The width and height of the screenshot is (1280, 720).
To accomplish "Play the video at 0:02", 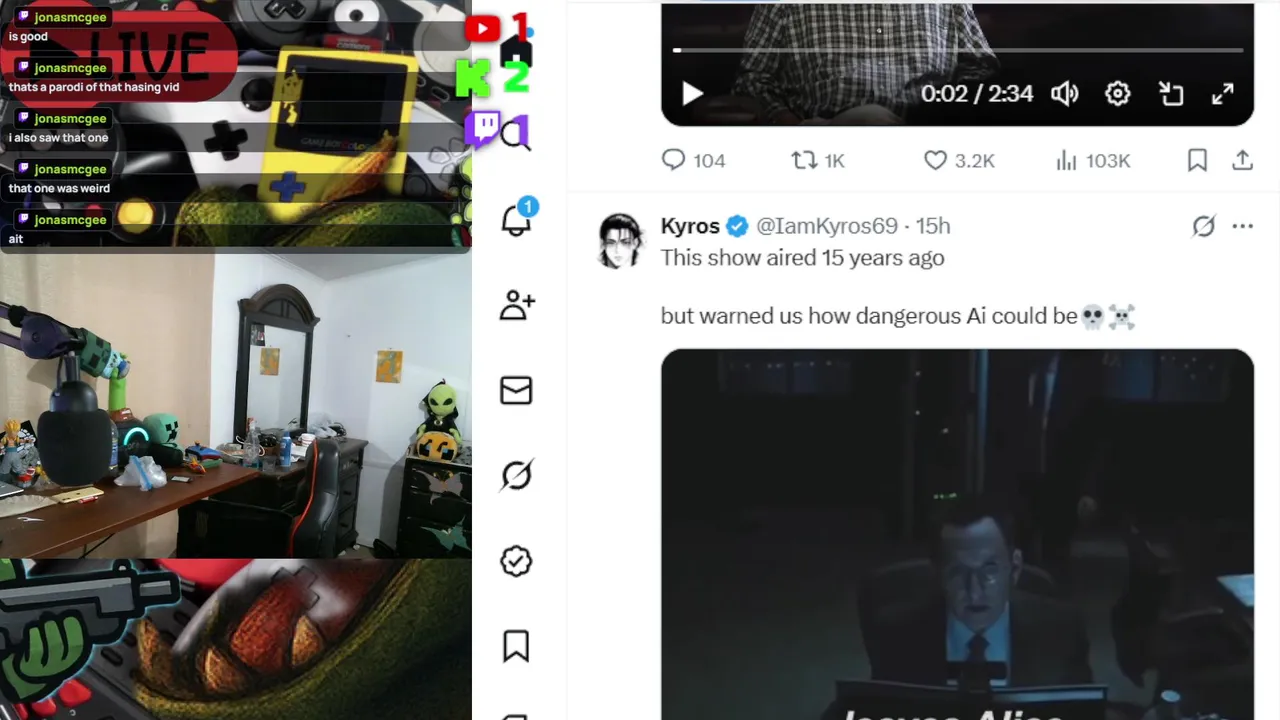I will 692,94.
